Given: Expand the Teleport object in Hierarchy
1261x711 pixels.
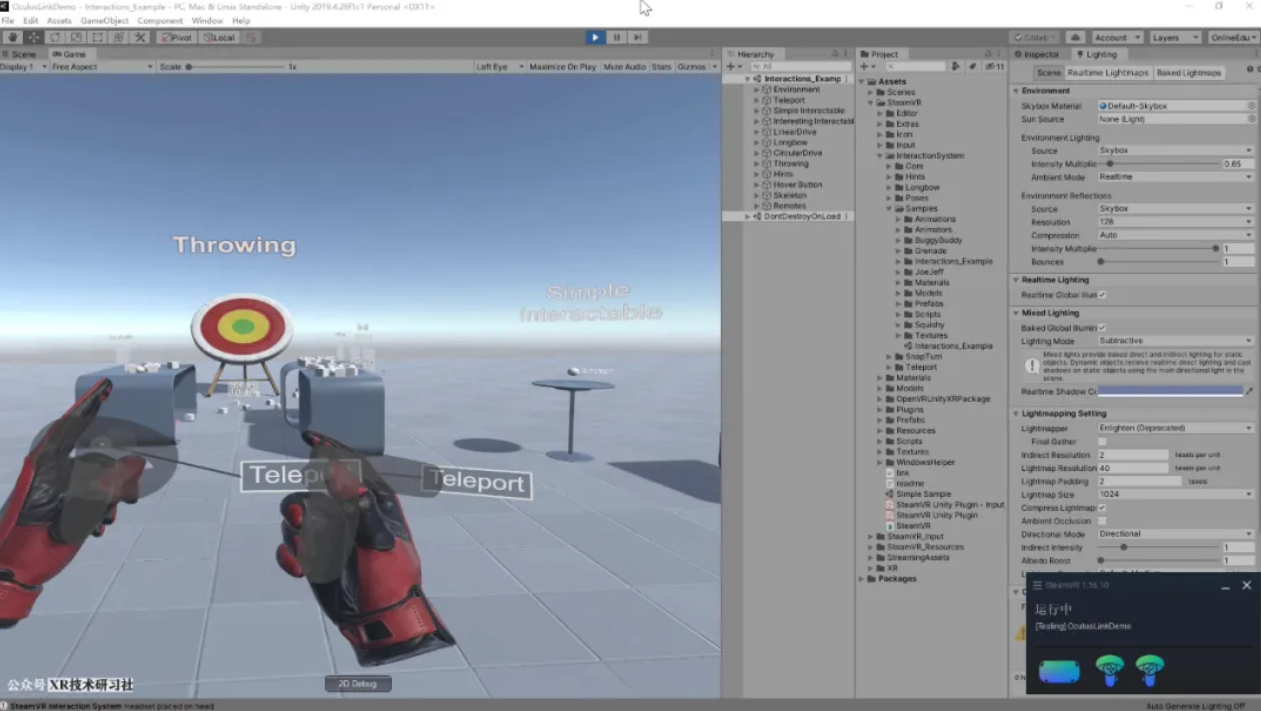Looking at the screenshot, I should tap(757, 100).
